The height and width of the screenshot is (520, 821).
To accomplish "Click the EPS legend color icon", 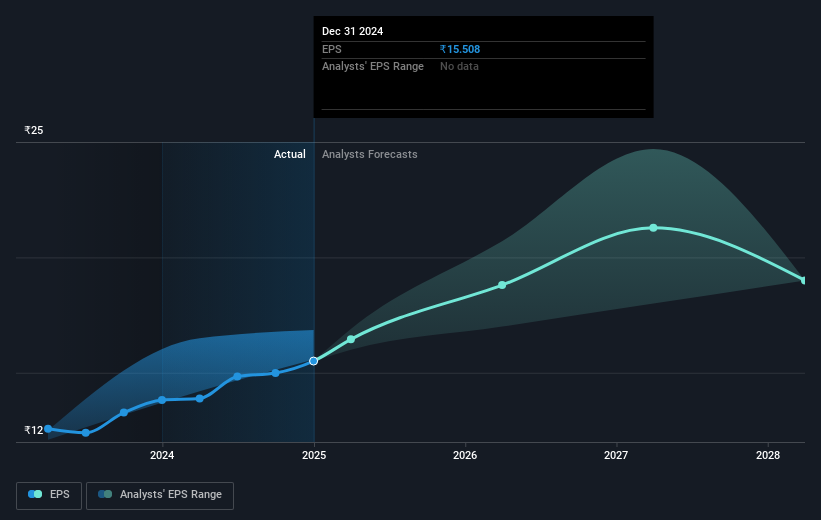I will point(35,494).
